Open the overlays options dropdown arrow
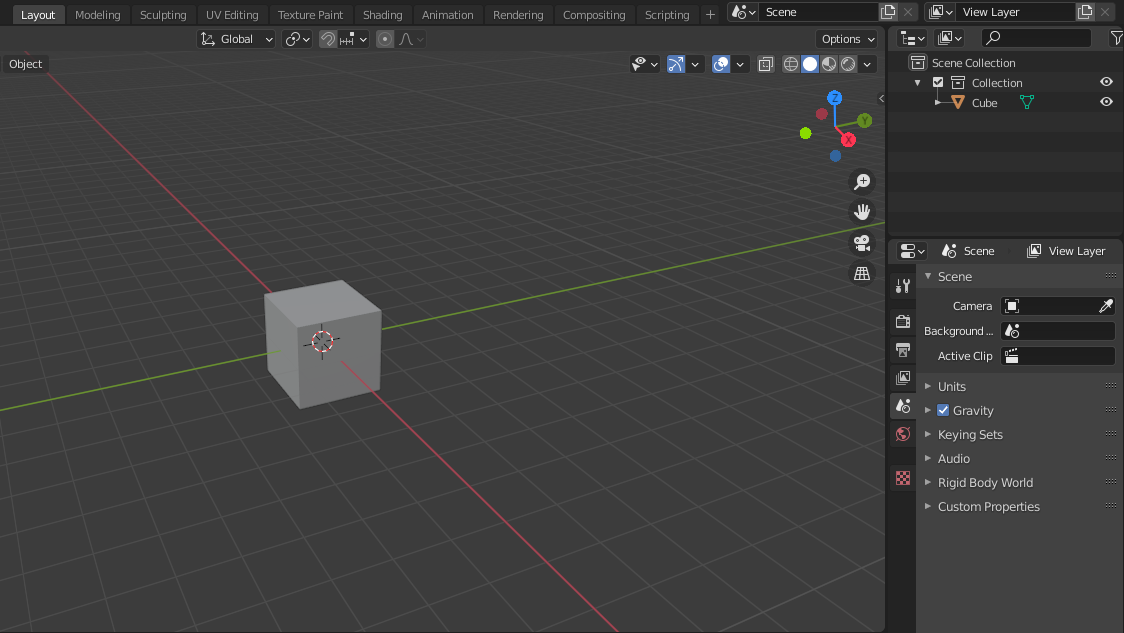 coord(740,64)
